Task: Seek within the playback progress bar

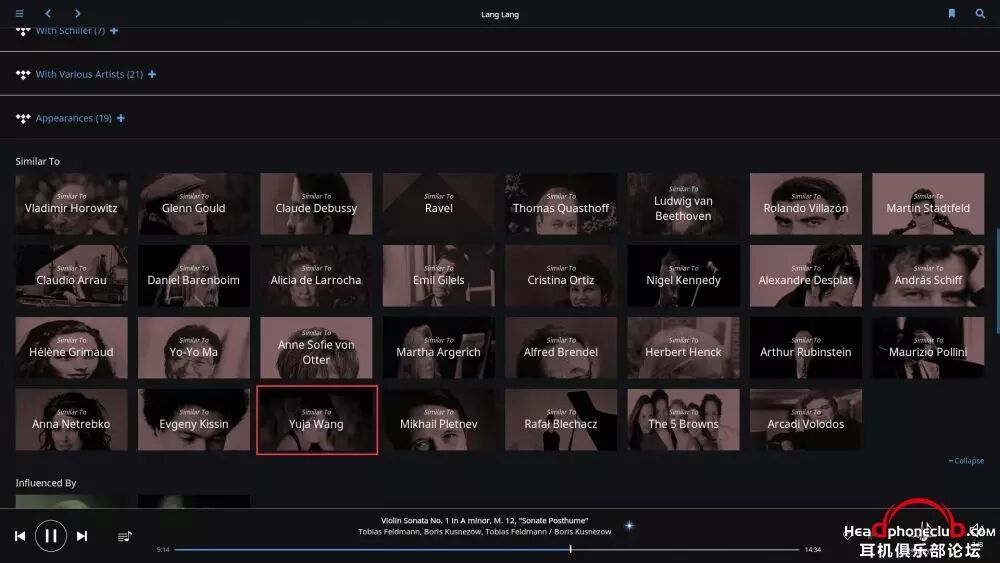Action: click(487, 549)
